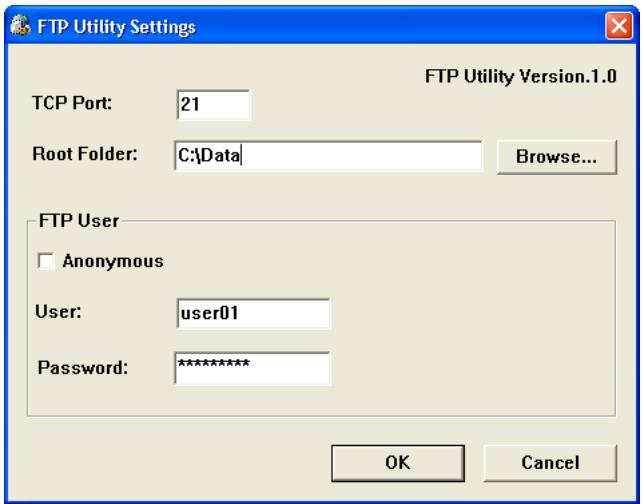Dismiss the dialog with Cancel
Screen dimensions: 642x504
pyautogui.click(x=550, y=463)
